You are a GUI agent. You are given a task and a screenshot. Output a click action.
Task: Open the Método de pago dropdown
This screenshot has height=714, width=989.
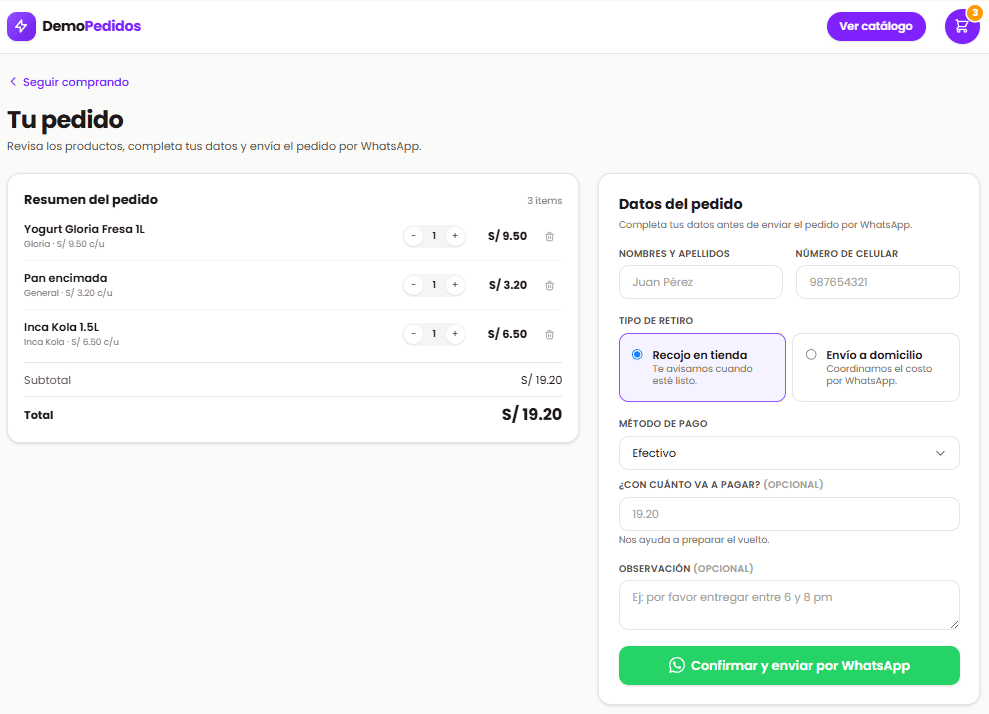(x=789, y=453)
